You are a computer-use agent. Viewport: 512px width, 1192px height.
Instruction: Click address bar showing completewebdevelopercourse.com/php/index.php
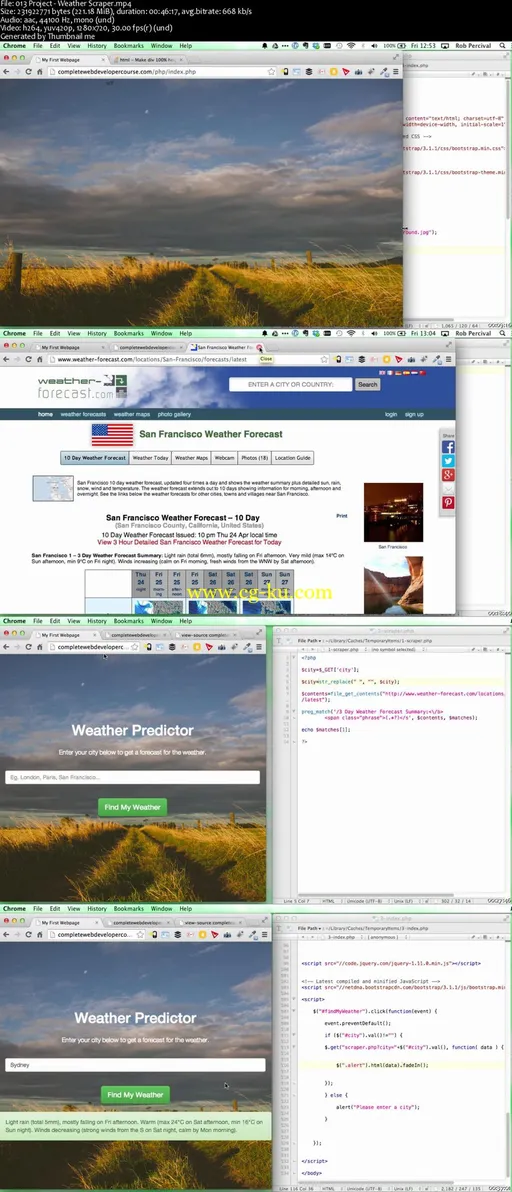coord(156,71)
